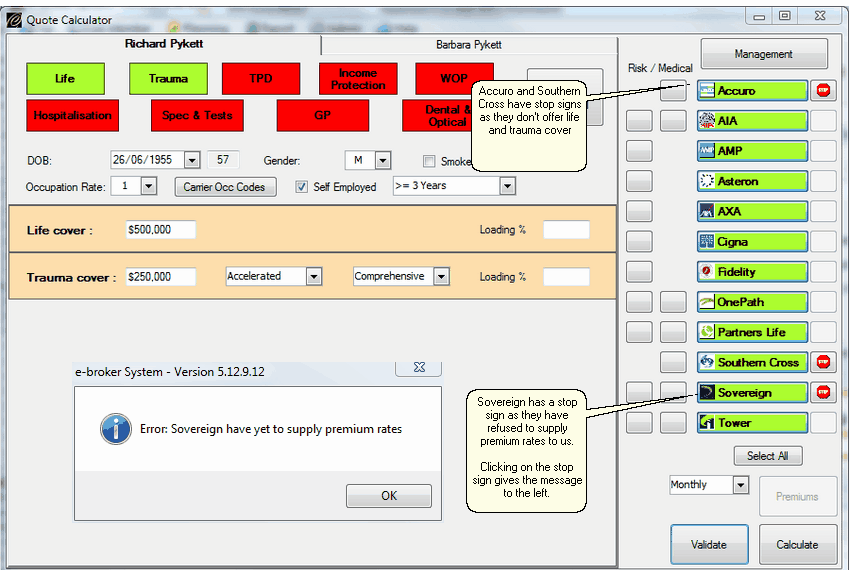Click the stop sign next to Accuro
This screenshot has height=570, width=850.
[x=823, y=91]
